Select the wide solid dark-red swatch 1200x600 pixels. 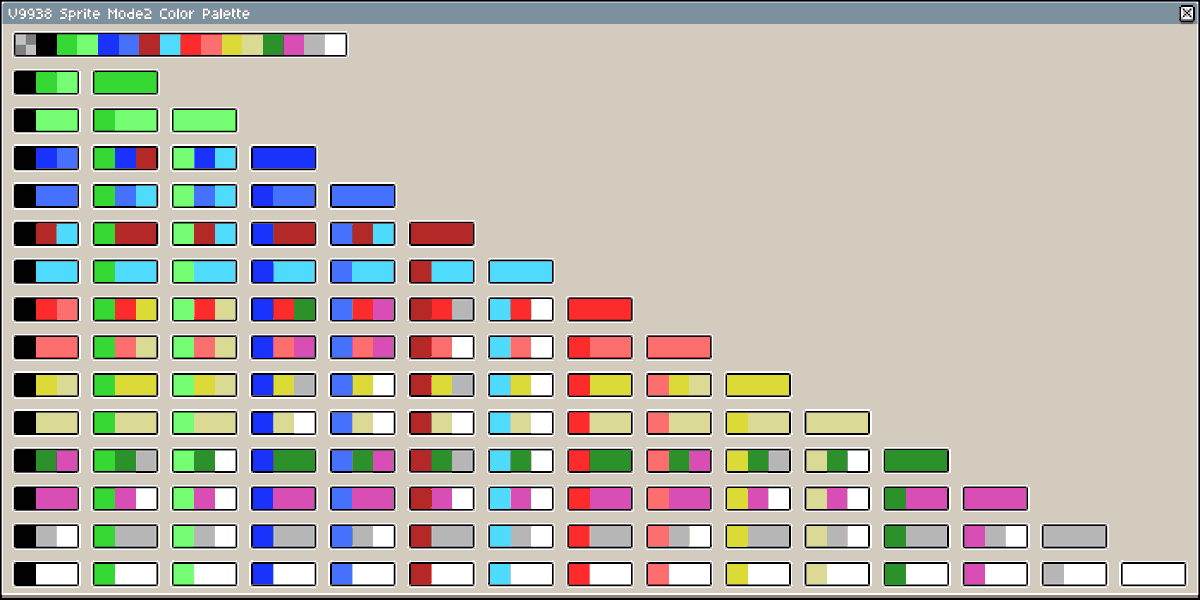(441, 234)
